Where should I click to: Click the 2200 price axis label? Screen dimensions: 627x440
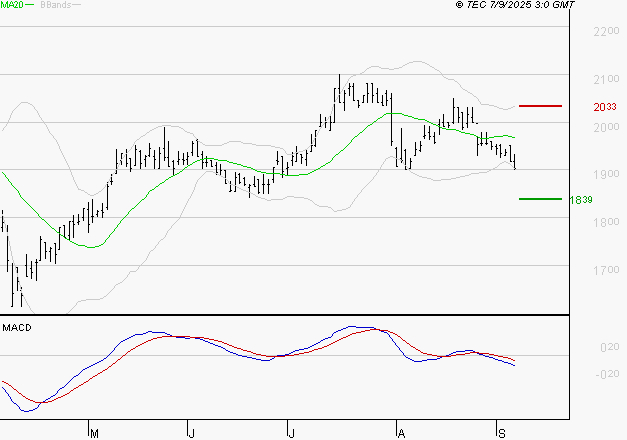604,32
